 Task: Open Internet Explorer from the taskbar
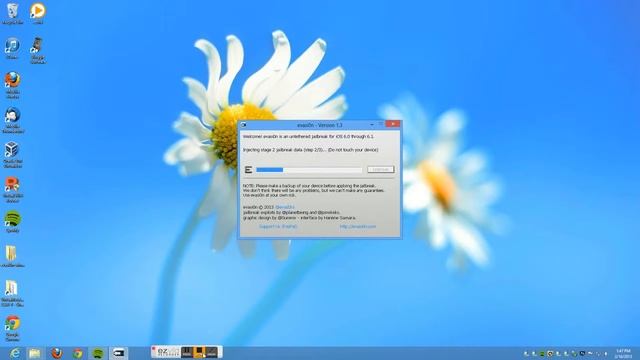point(15,353)
